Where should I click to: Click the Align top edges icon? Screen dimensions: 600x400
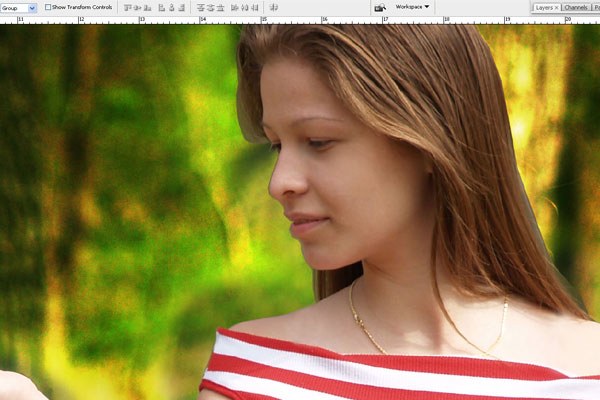point(128,7)
